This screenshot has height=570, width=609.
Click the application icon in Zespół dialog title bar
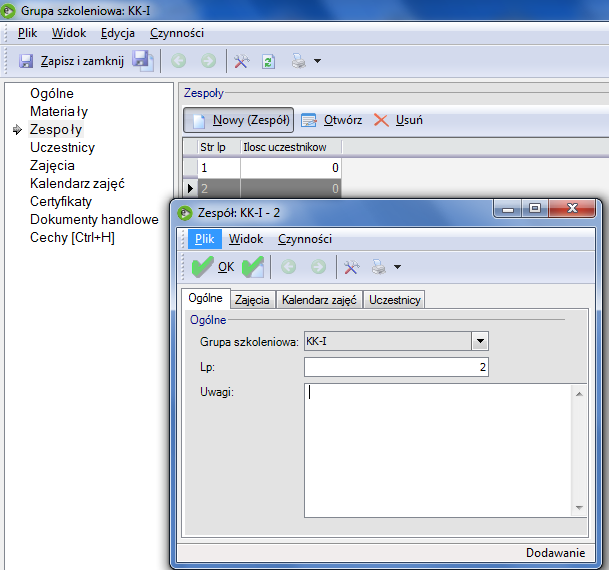click(x=185, y=213)
